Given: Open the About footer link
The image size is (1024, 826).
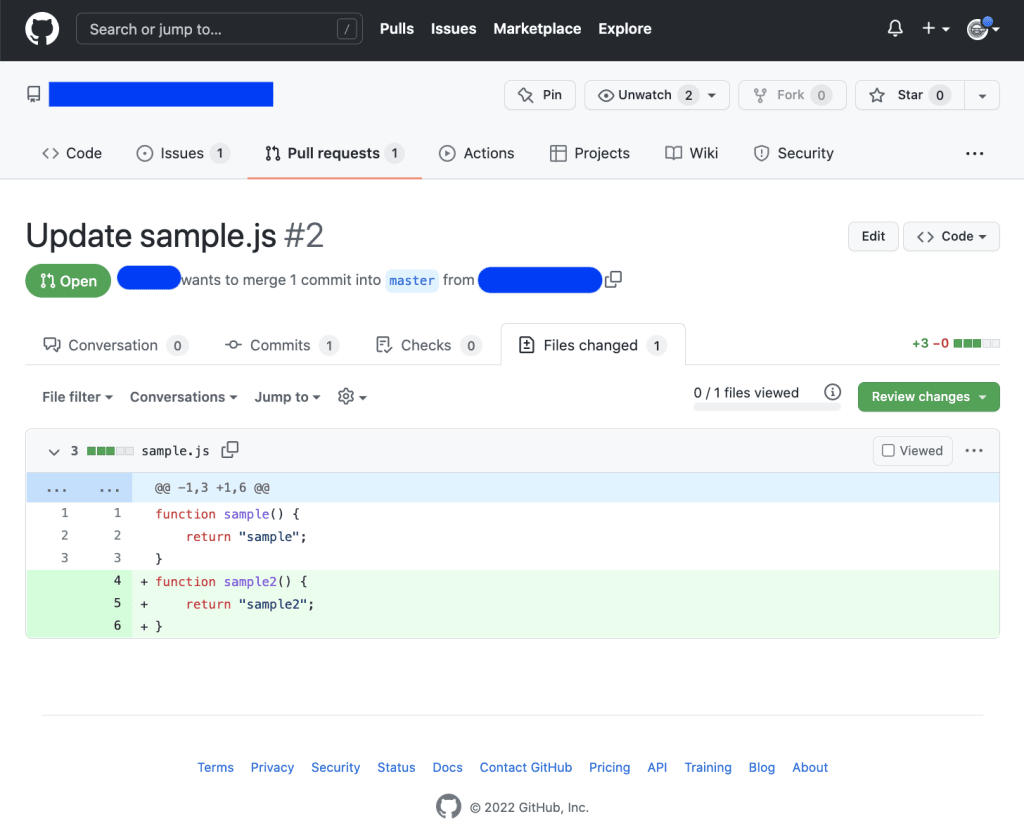Looking at the screenshot, I should pyautogui.click(x=810, y=767).
